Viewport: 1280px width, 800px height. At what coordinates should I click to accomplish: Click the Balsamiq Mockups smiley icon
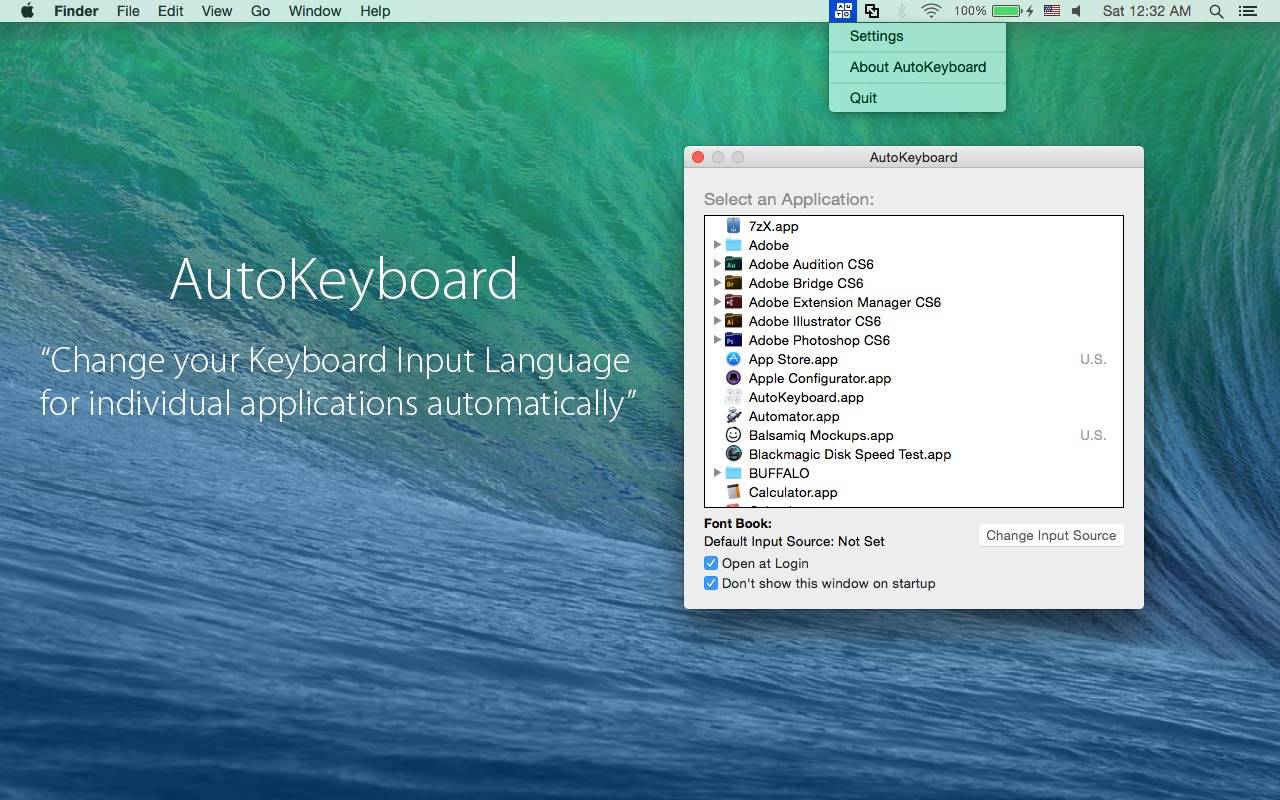[733, 435]
